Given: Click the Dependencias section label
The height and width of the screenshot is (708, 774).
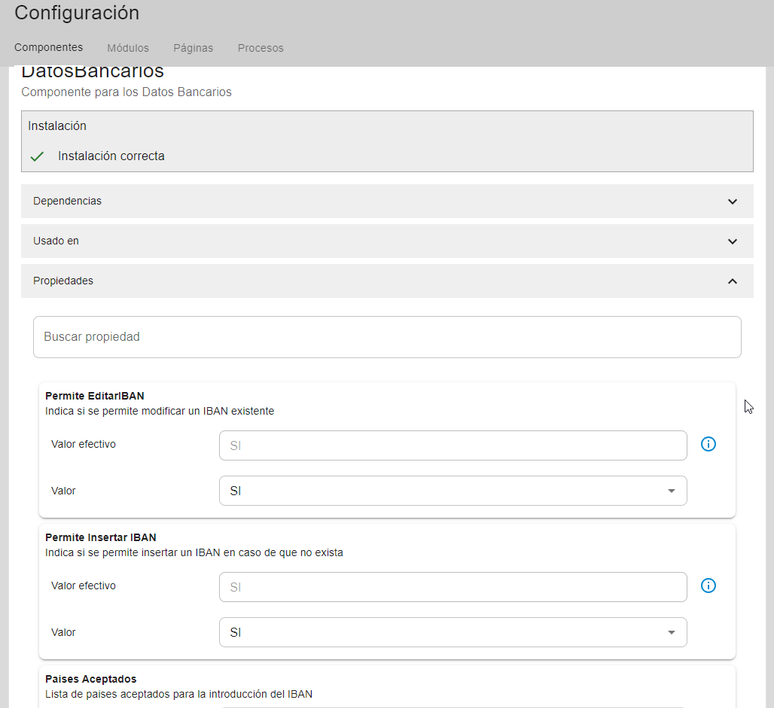Looking at the screenshot, I should (67, 201).
